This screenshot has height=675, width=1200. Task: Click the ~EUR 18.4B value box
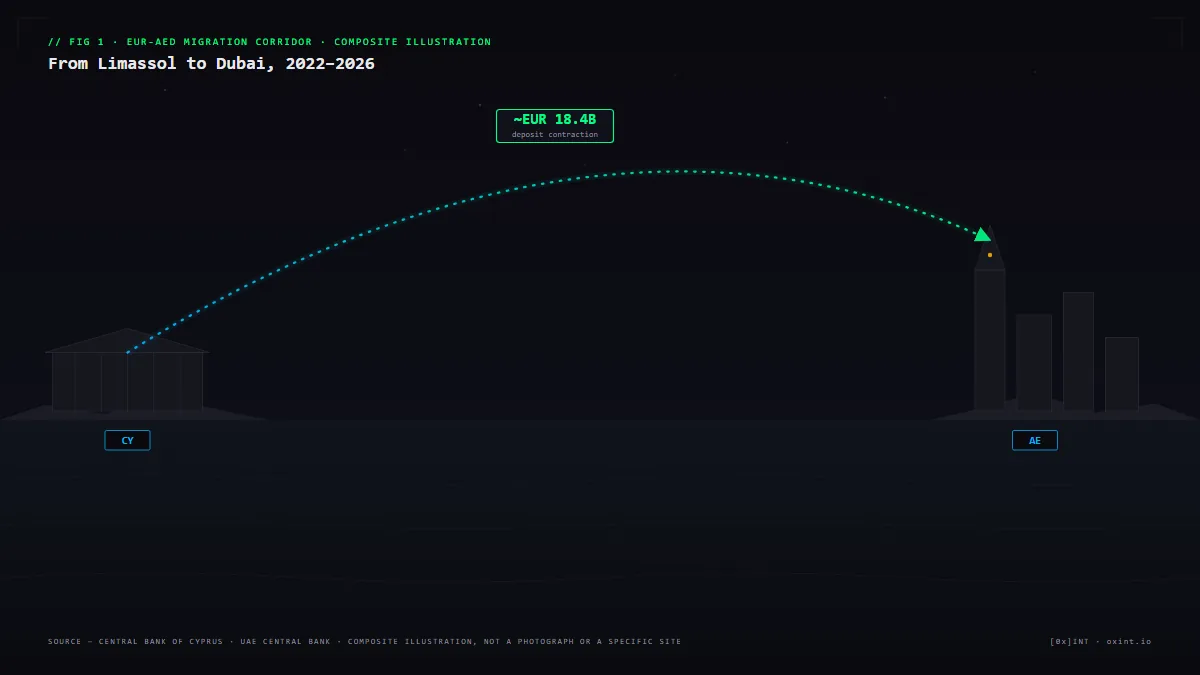(555, 126)
